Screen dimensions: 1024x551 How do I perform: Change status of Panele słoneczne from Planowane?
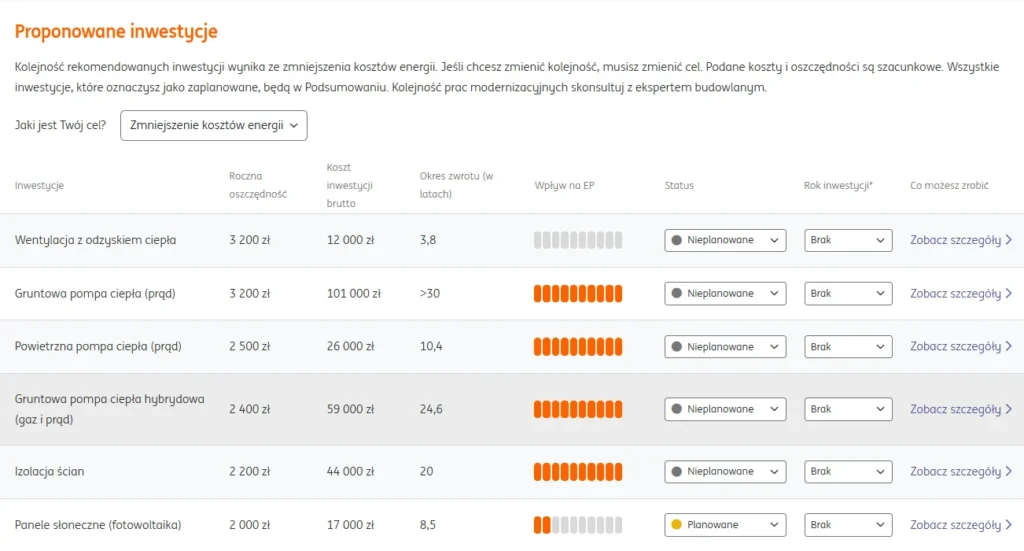[725, 525]
